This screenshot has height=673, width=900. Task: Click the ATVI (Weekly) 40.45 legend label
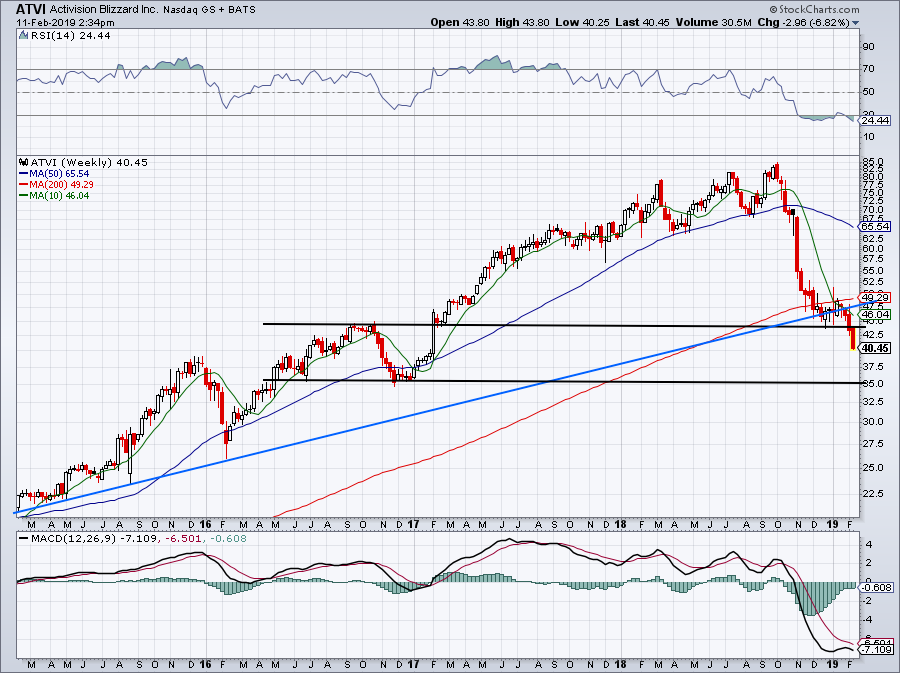pos(89,162)
